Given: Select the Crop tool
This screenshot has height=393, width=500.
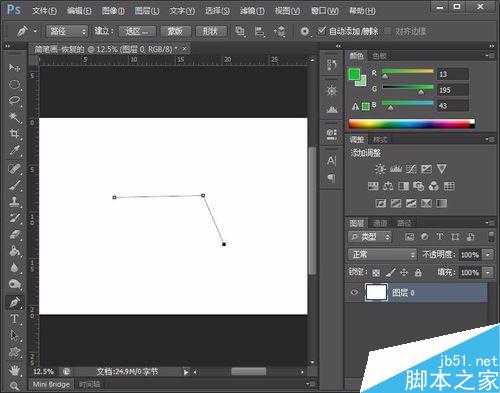Looking at the screenshot, I should (14, 134).
